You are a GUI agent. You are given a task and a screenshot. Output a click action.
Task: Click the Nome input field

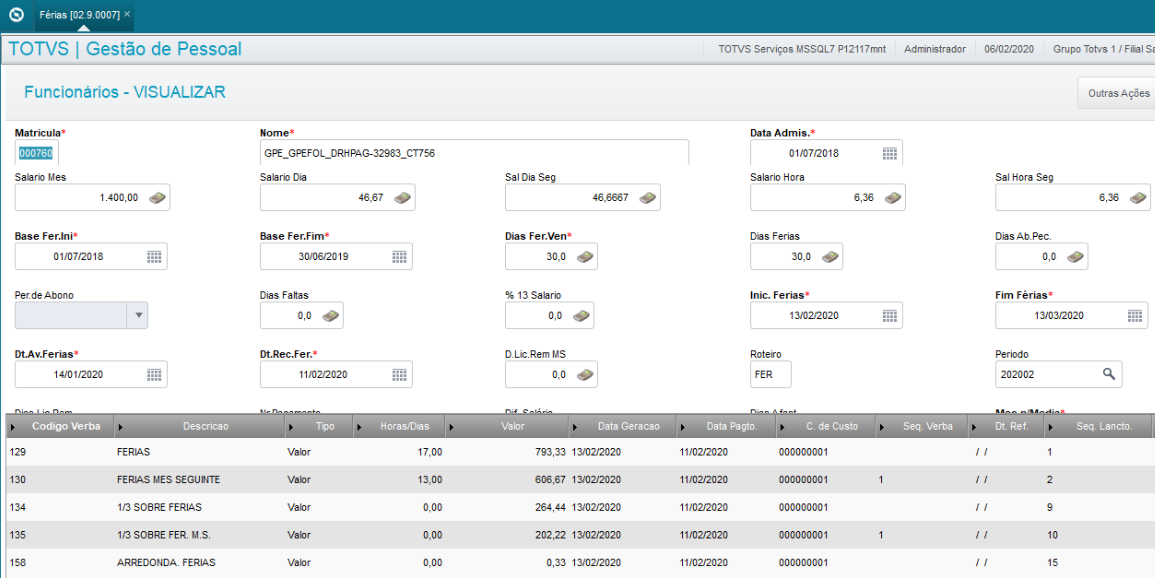474,153
